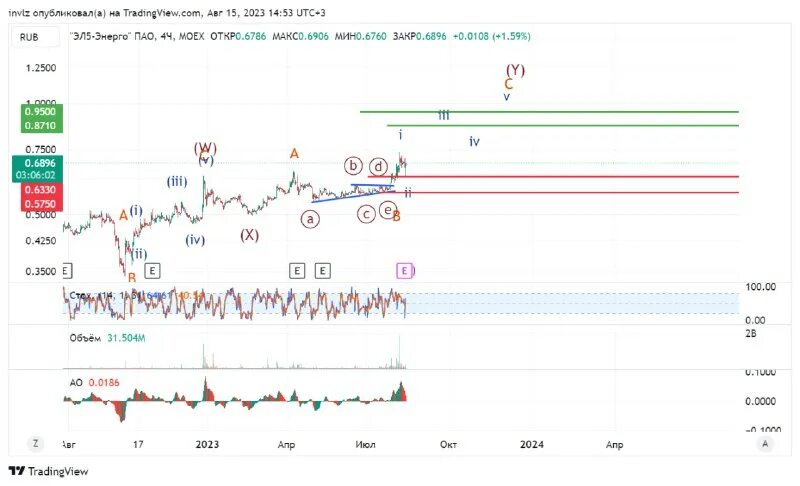Click the (Y) wave label
800x486 pixels.
click(515, 70)
